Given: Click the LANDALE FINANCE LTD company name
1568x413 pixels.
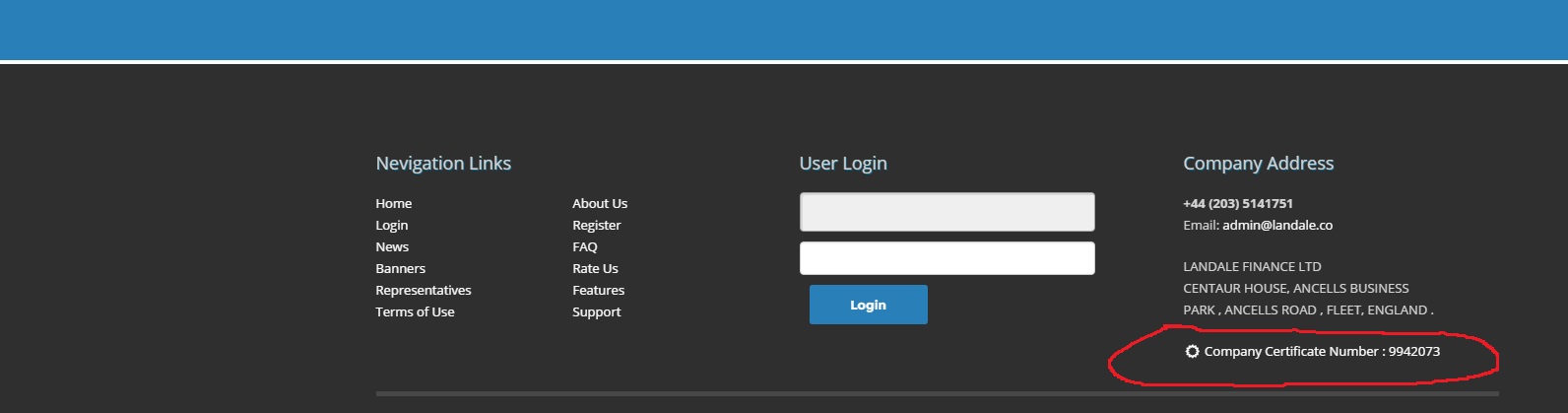Looking at the screenshot, I should pyautogui.click(x=1252, y=266).
